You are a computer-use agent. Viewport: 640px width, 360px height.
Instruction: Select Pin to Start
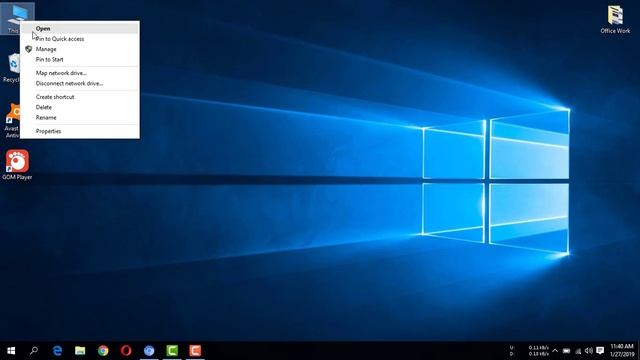[80, 60]
